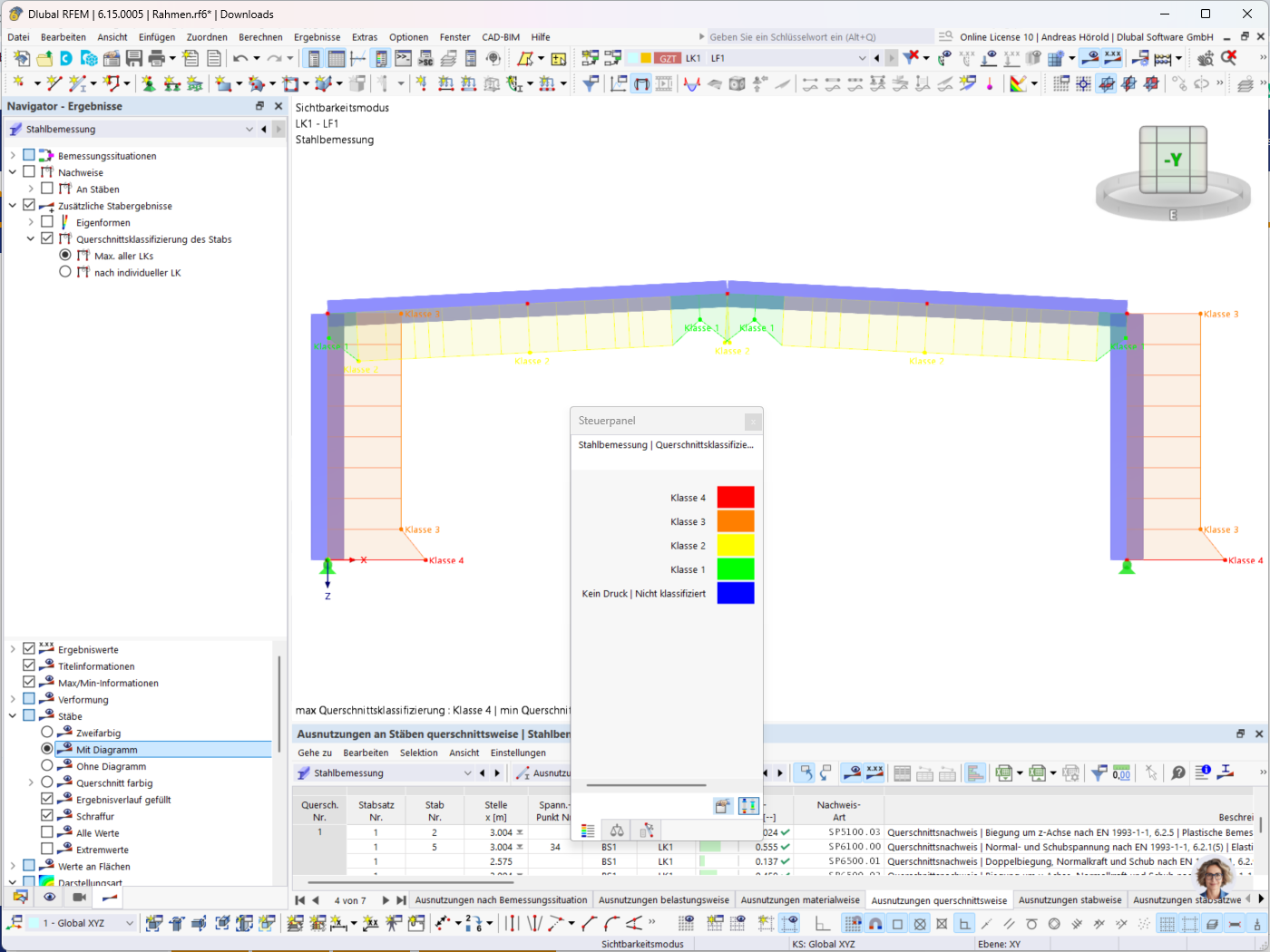Click the user avatar thumbnail
The width and height of the screenshot is (1270, 952).
click(x=1215, y=879)
